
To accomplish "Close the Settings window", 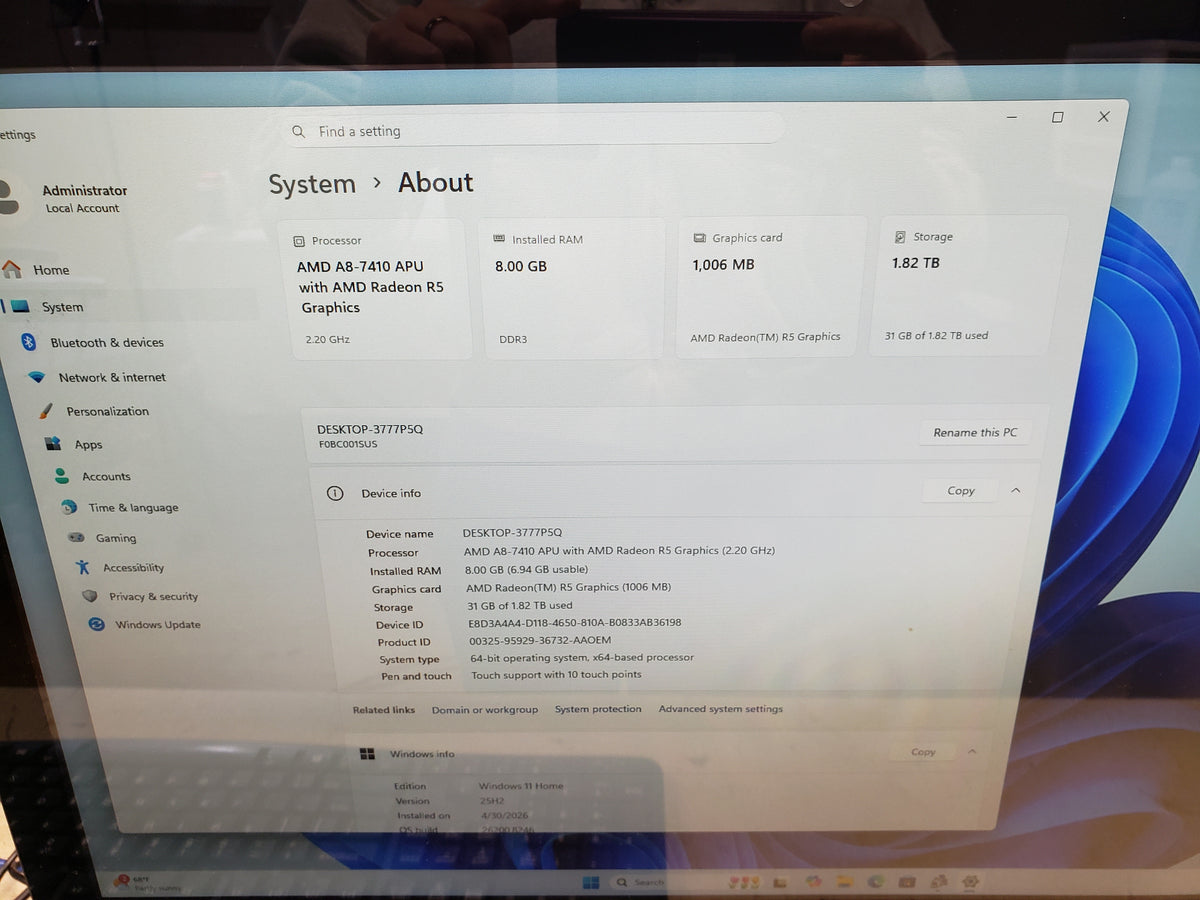I will tap(1103, 116).
